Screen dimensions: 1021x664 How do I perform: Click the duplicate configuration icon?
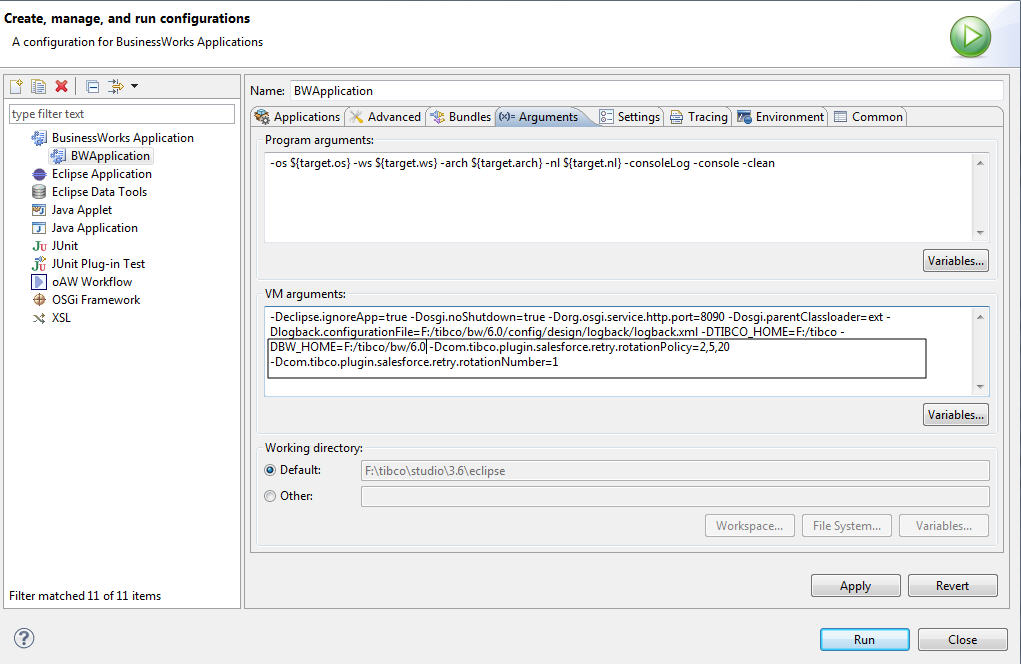(x=38, y=87)
